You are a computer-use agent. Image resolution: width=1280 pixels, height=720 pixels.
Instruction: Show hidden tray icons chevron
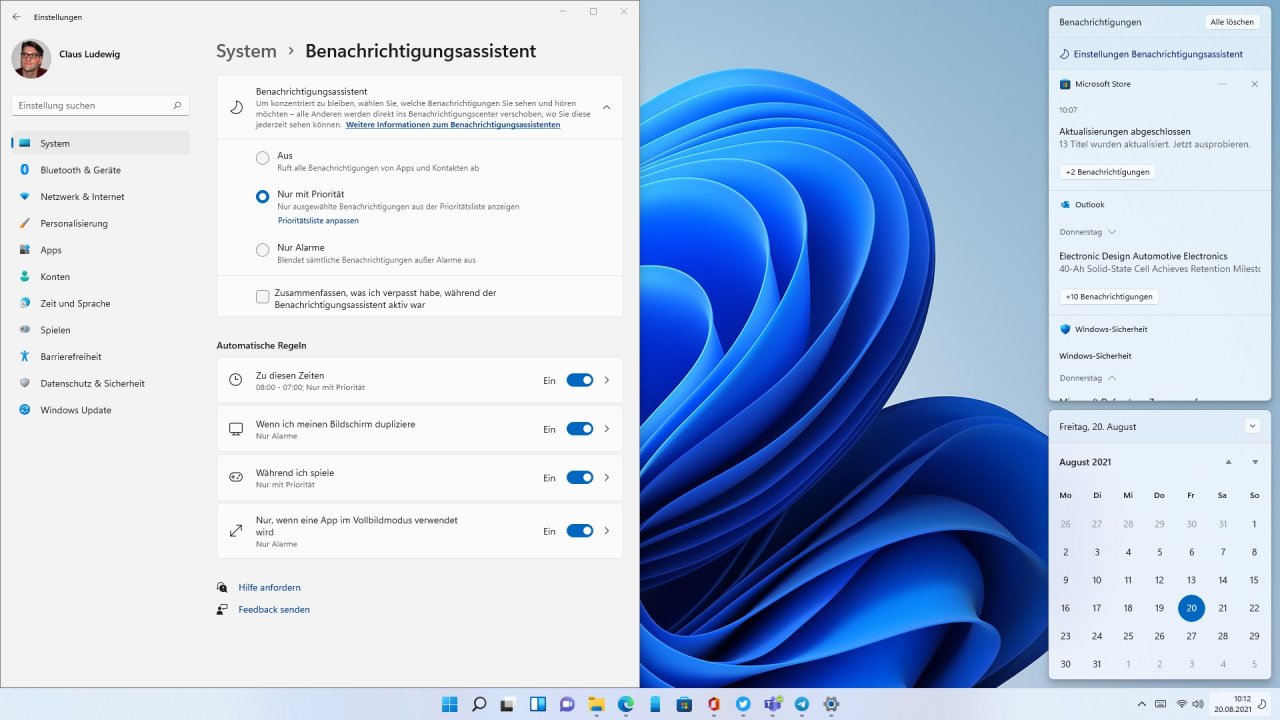(x=1142, y=704)
